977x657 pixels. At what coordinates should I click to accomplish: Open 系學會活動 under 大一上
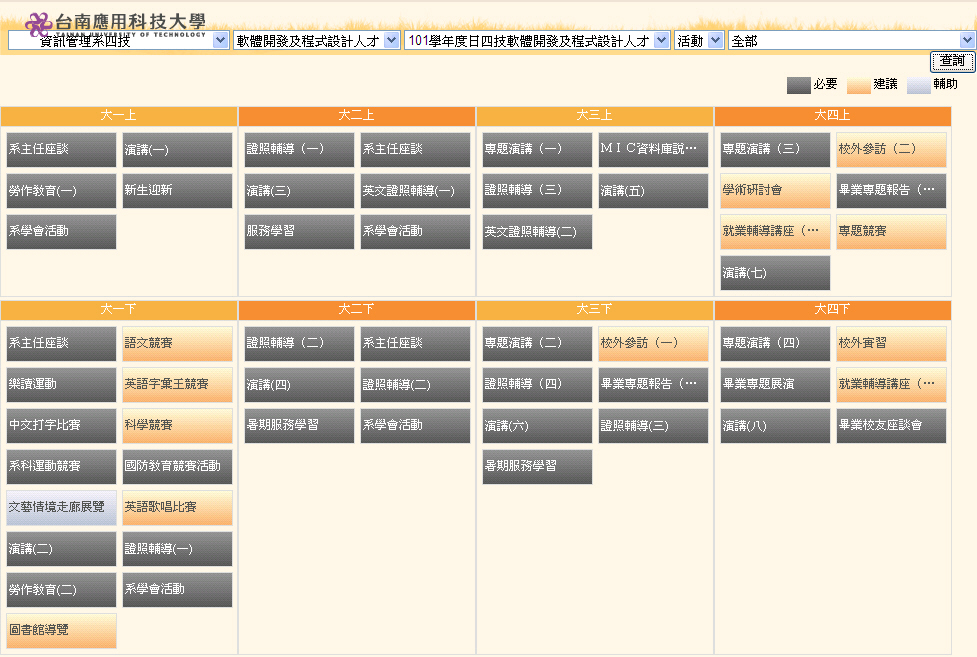pyautogui.click(x=61, y=232)
